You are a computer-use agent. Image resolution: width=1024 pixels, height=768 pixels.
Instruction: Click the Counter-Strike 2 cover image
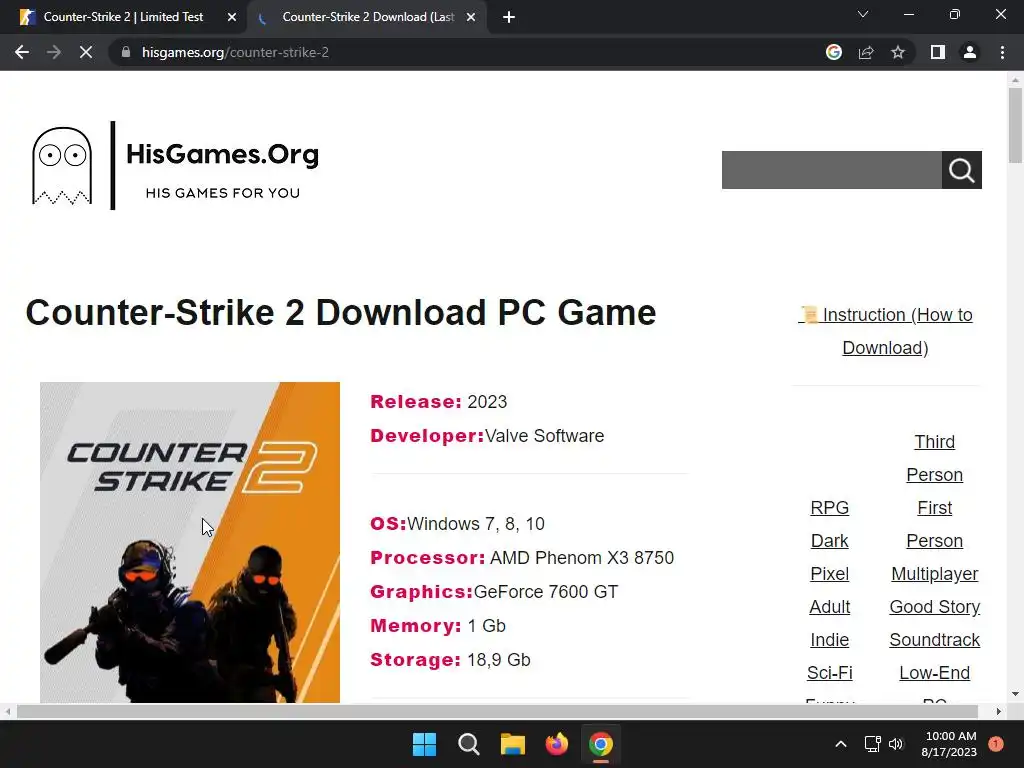pos(190,543)
